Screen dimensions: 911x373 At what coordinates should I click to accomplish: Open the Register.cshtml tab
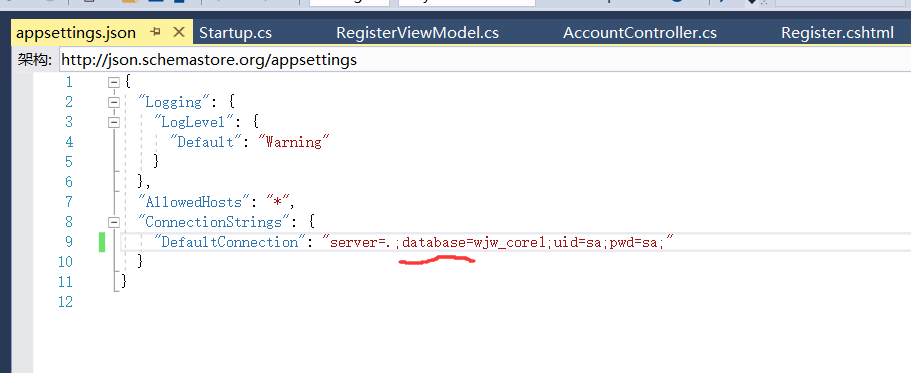point(837,33)
